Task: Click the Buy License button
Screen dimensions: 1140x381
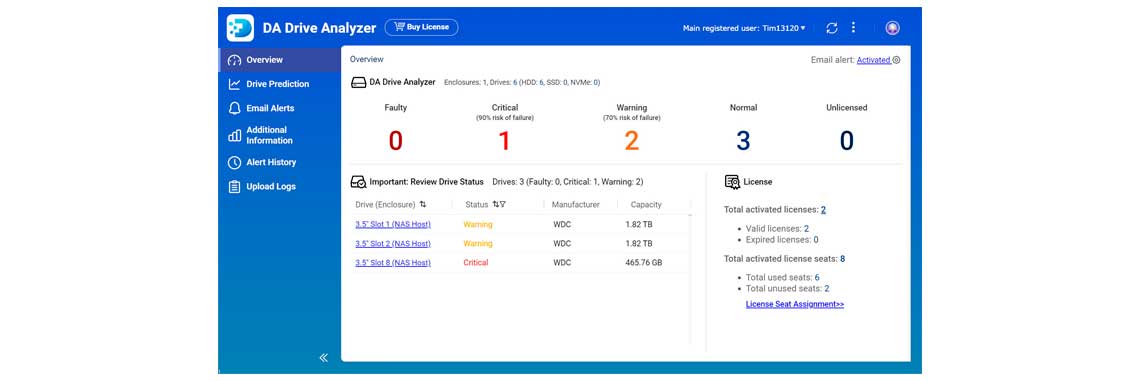Action: (x=422, y=28)
